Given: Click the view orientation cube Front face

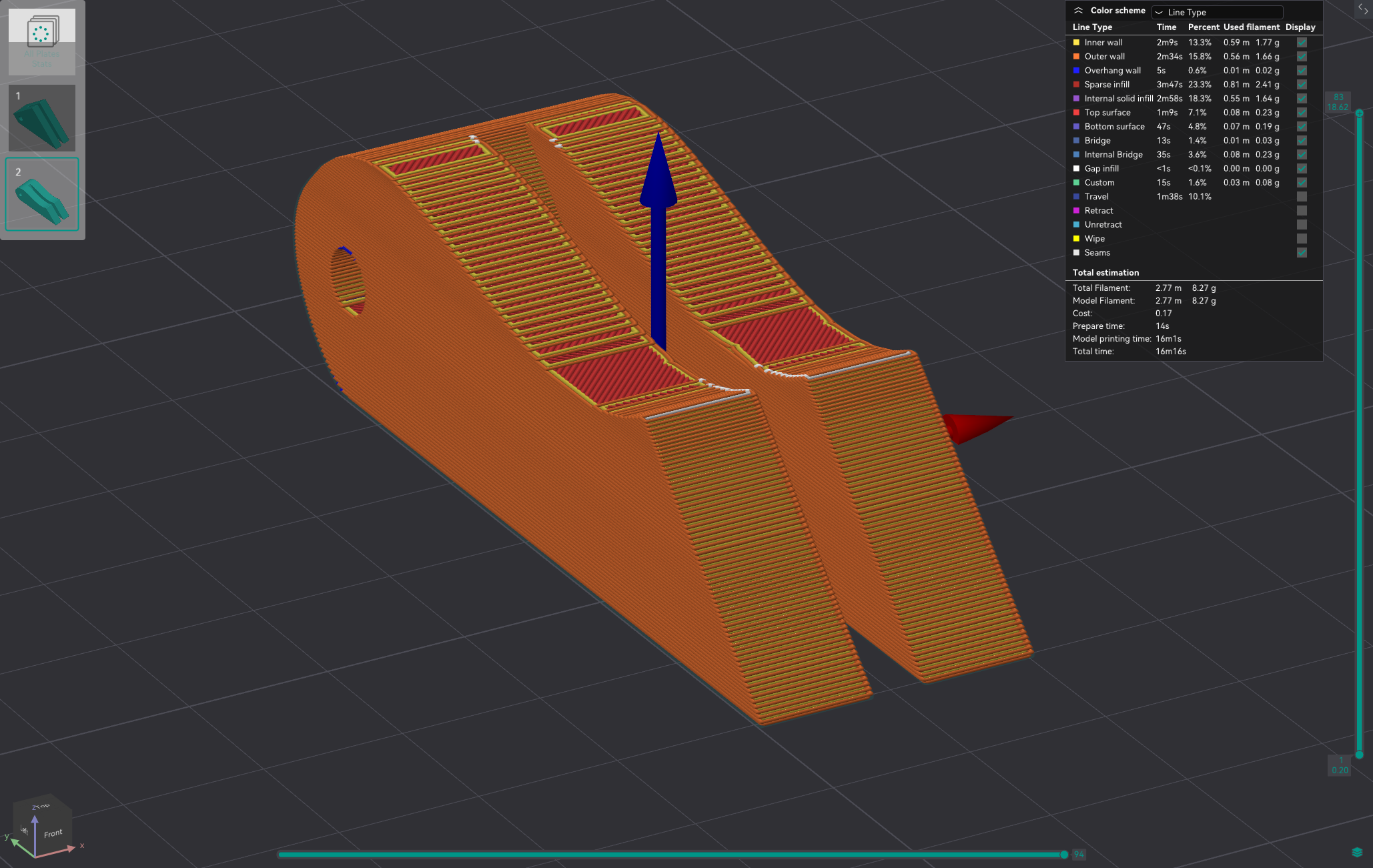Looking at the screenshot, I should (x=53, y=833).
